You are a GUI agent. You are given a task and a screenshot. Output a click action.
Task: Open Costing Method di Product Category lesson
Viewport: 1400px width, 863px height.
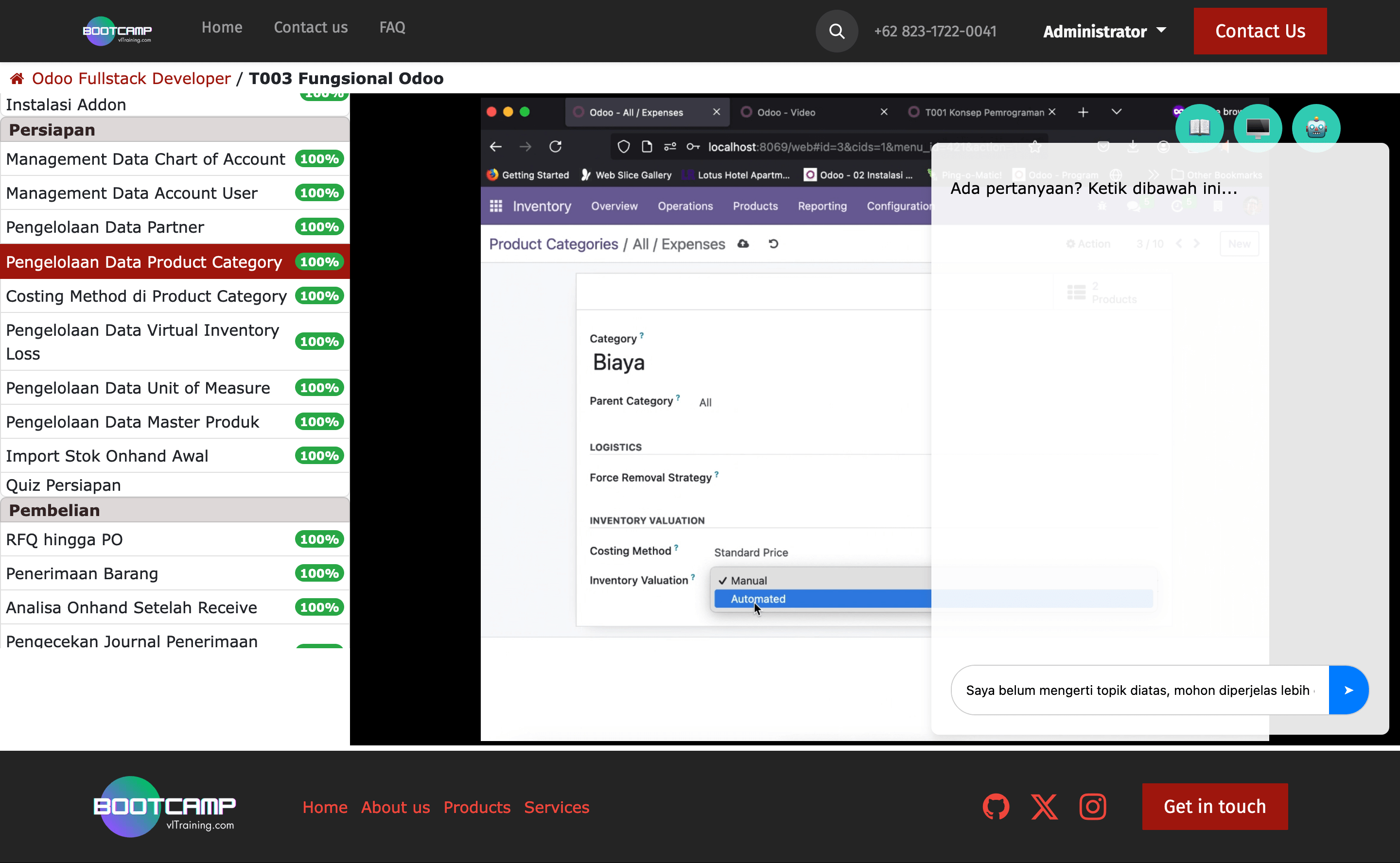tap(175, 295)
